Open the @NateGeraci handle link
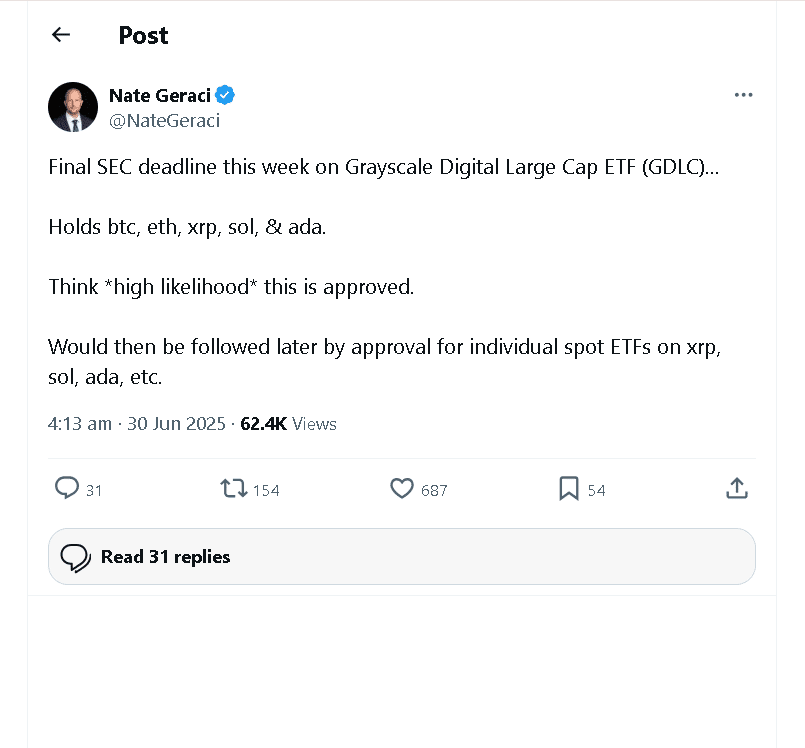The width and height of the screenshot is (805, 748). (164, 121)
